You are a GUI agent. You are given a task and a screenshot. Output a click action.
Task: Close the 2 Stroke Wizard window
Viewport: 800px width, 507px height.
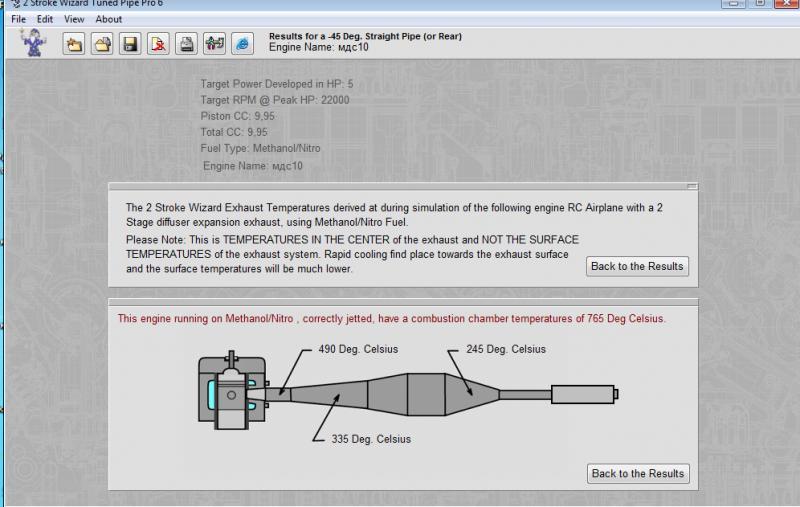788,3
